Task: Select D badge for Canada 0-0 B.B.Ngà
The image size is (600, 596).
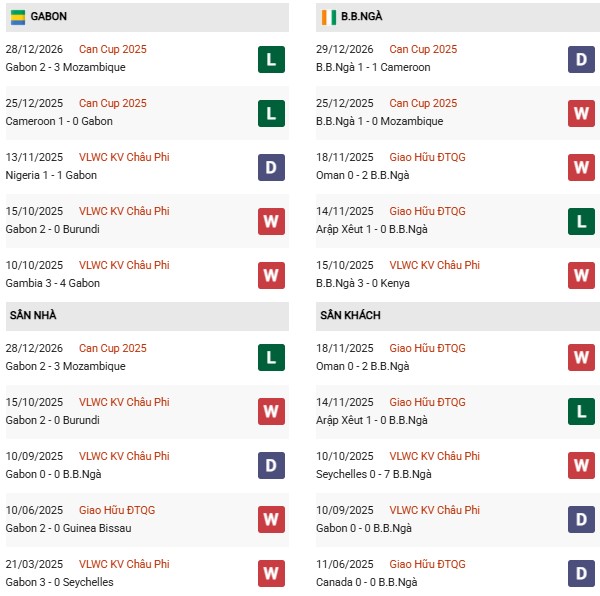Action: [x=581, y=574]
